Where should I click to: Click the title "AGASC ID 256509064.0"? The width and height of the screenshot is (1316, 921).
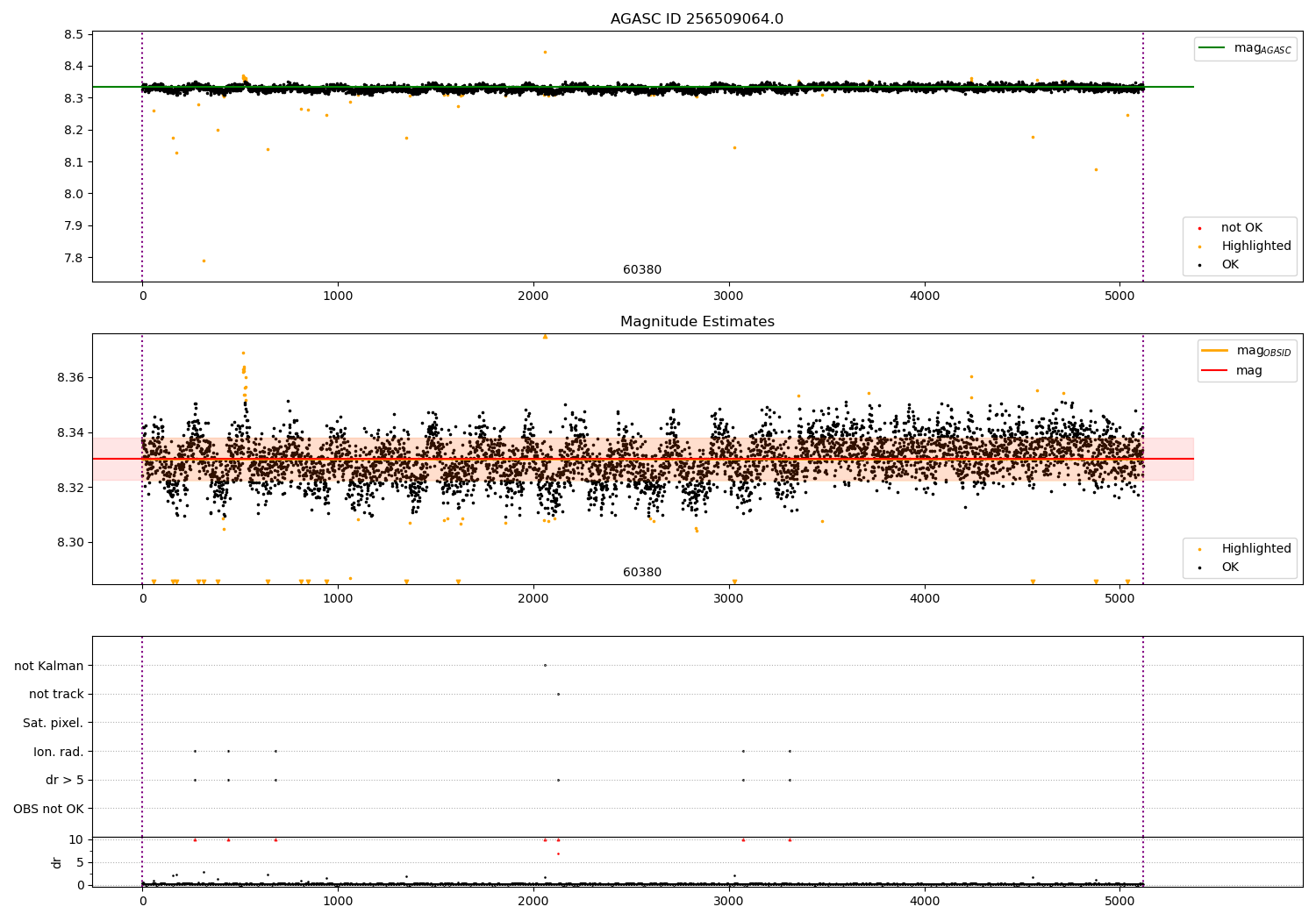697,19
